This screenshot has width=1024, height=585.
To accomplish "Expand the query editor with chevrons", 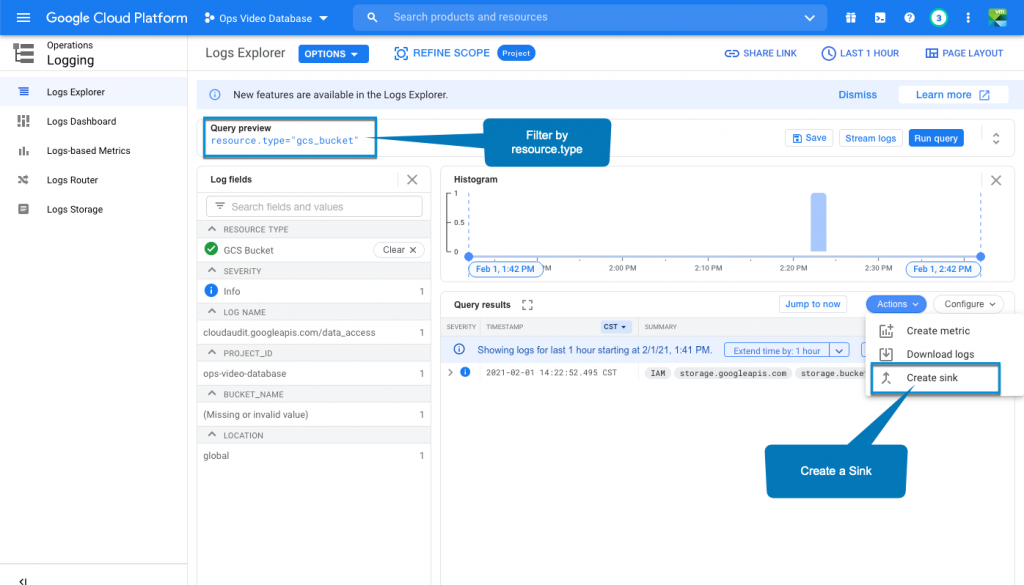I will tap(996, 138).
